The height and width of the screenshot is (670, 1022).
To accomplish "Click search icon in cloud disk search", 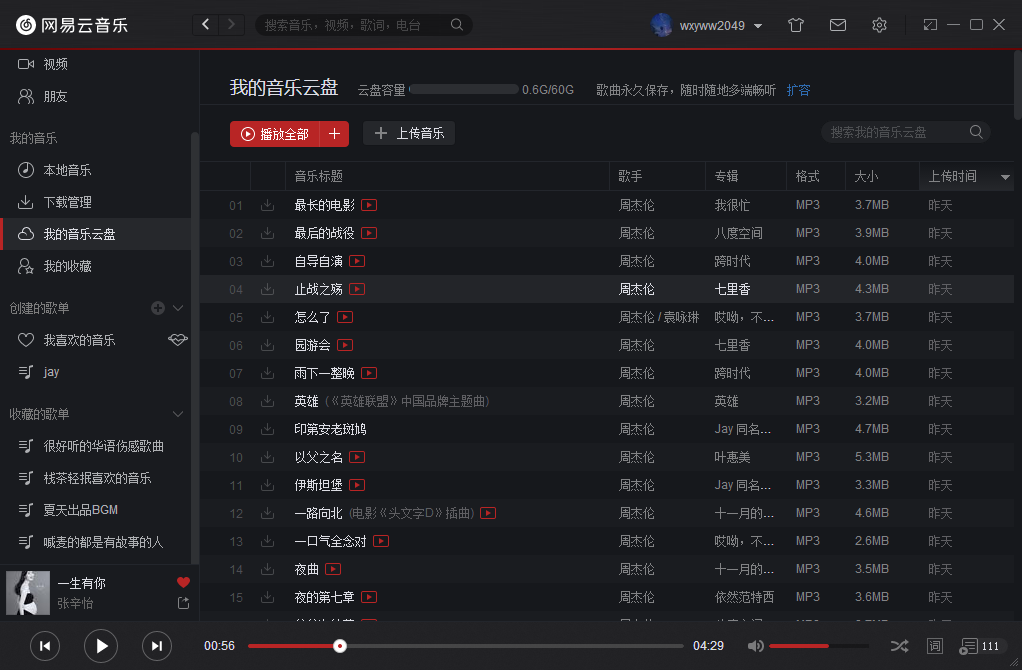I will tap(976, 132).
